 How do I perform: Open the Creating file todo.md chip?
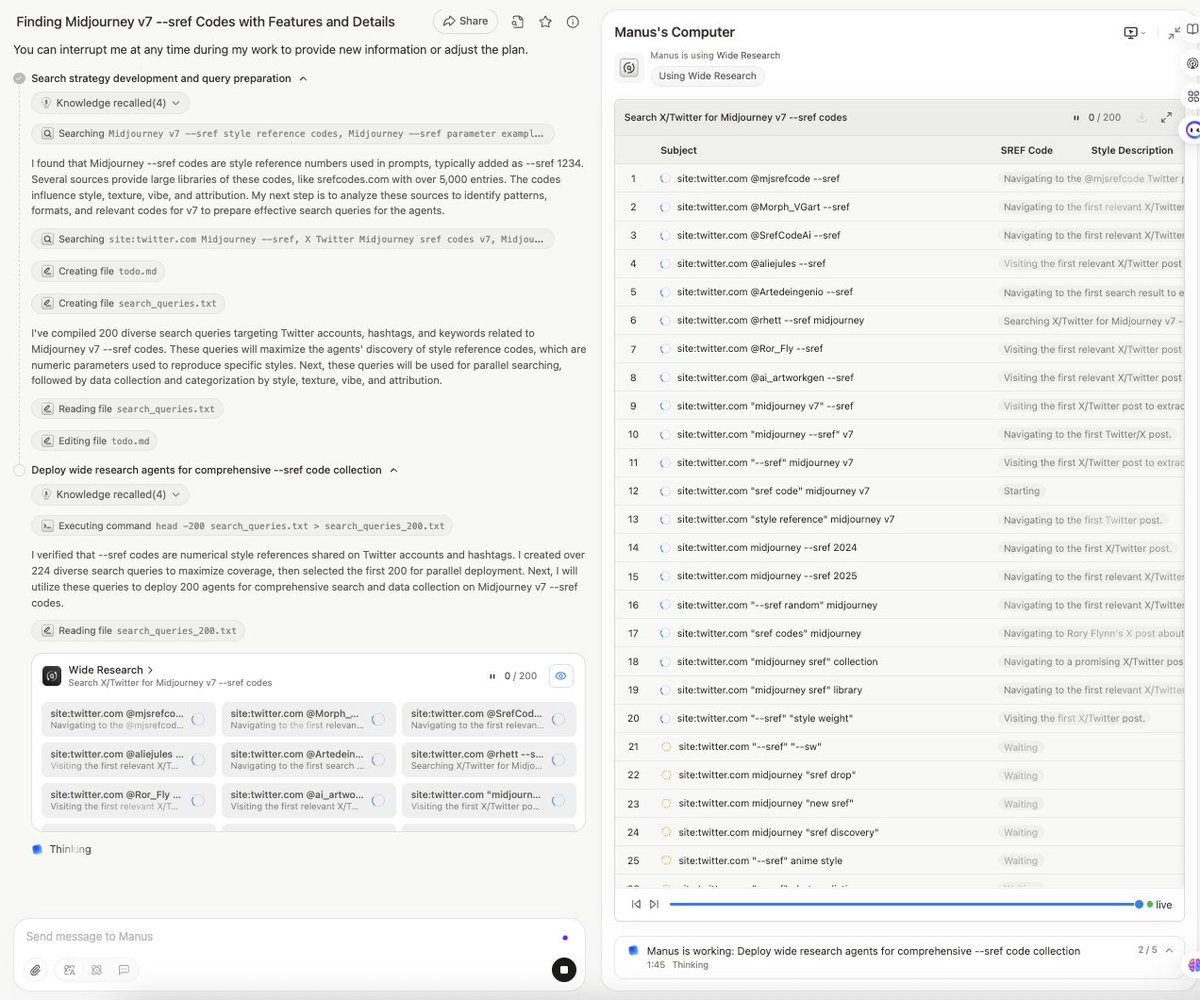pyautogui.click(x=98, y=271)
